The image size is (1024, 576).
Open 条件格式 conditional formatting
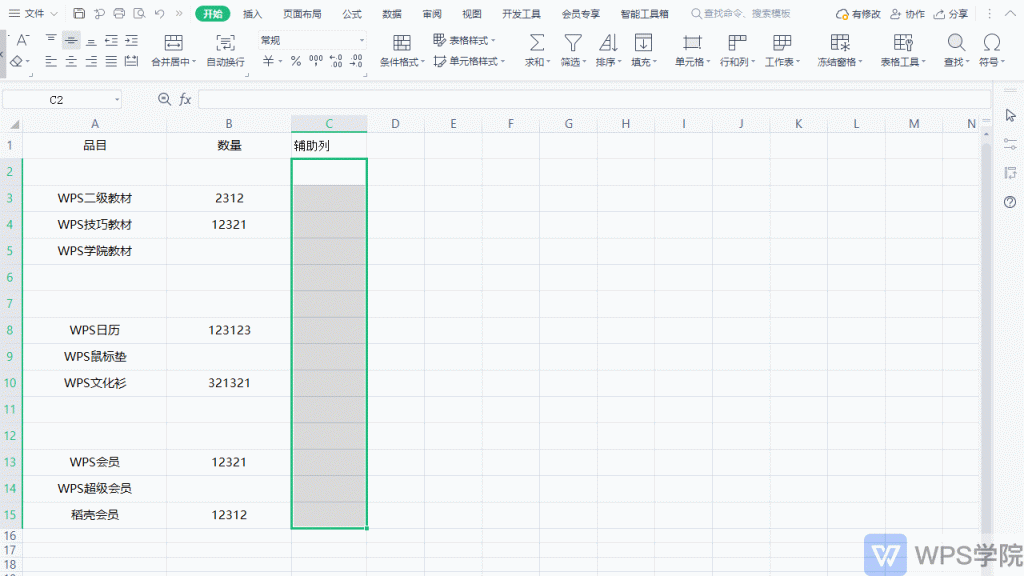click(402, 51)
